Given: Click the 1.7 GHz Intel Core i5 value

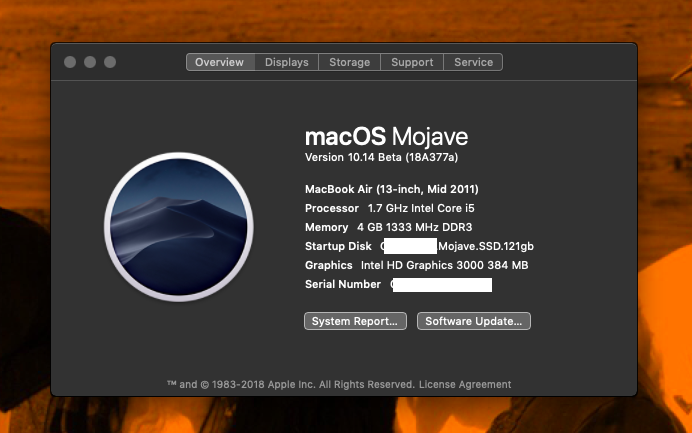Looking at the screenshot, I should click(x=421, y=208).
